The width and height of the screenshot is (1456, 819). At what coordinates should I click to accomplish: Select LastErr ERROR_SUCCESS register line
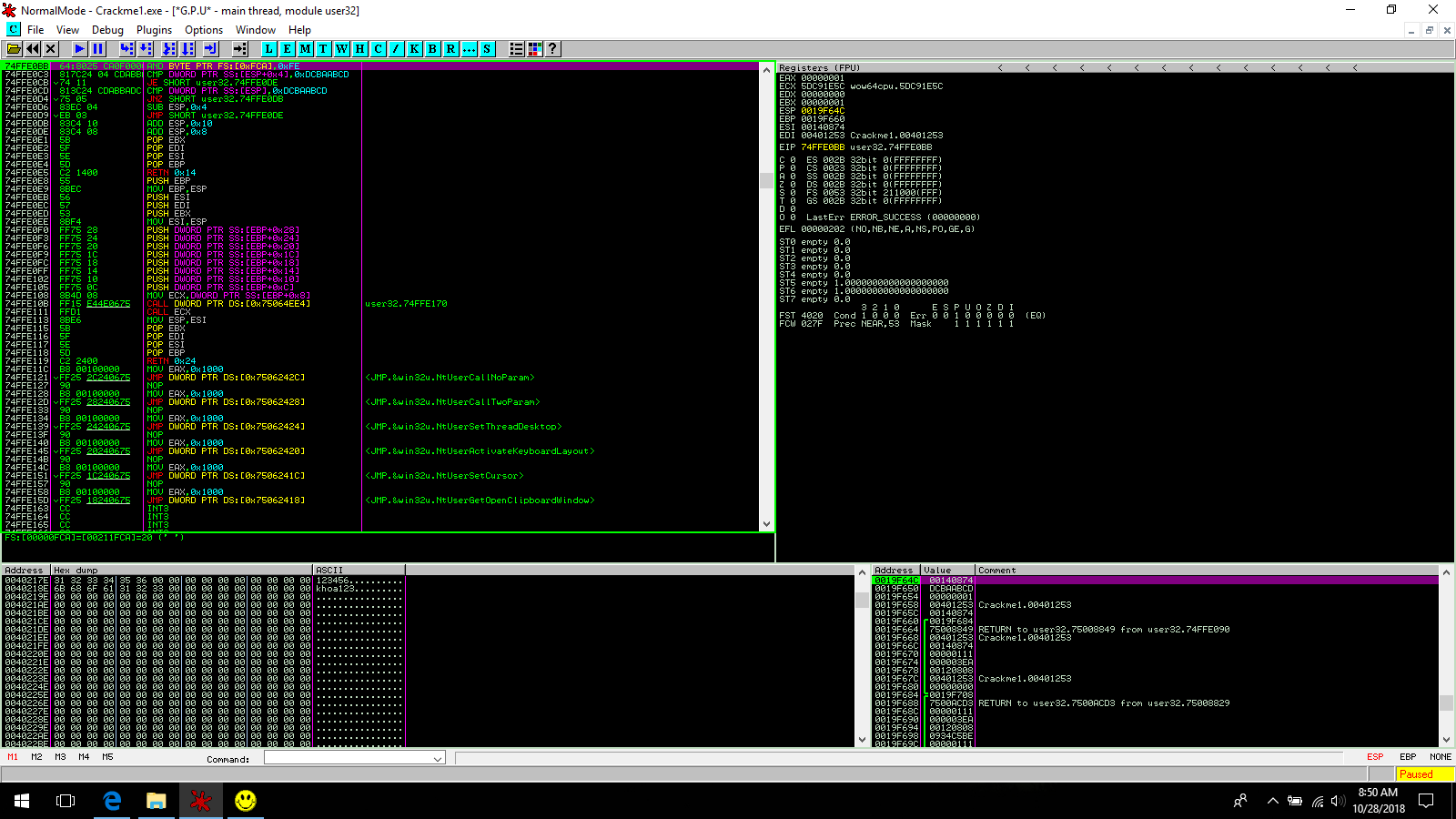pyautogui.click(x=893, y=217)
